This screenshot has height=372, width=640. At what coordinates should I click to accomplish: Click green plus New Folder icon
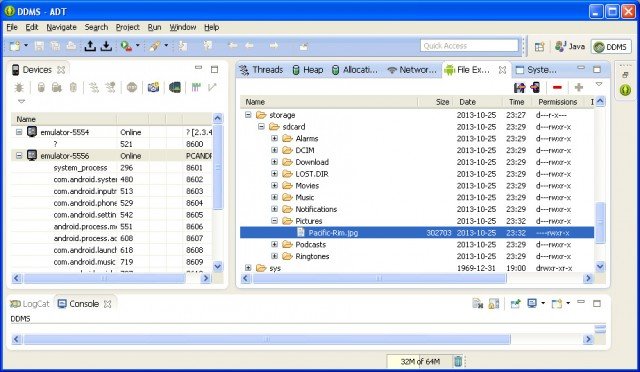click(579, 87)
